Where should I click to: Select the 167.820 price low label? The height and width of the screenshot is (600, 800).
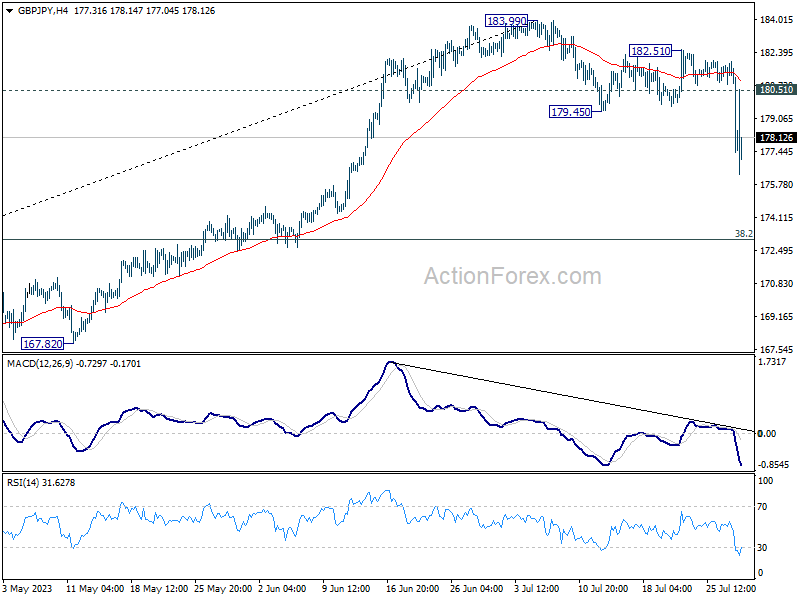pyautogui.click(x=43, y=344)
